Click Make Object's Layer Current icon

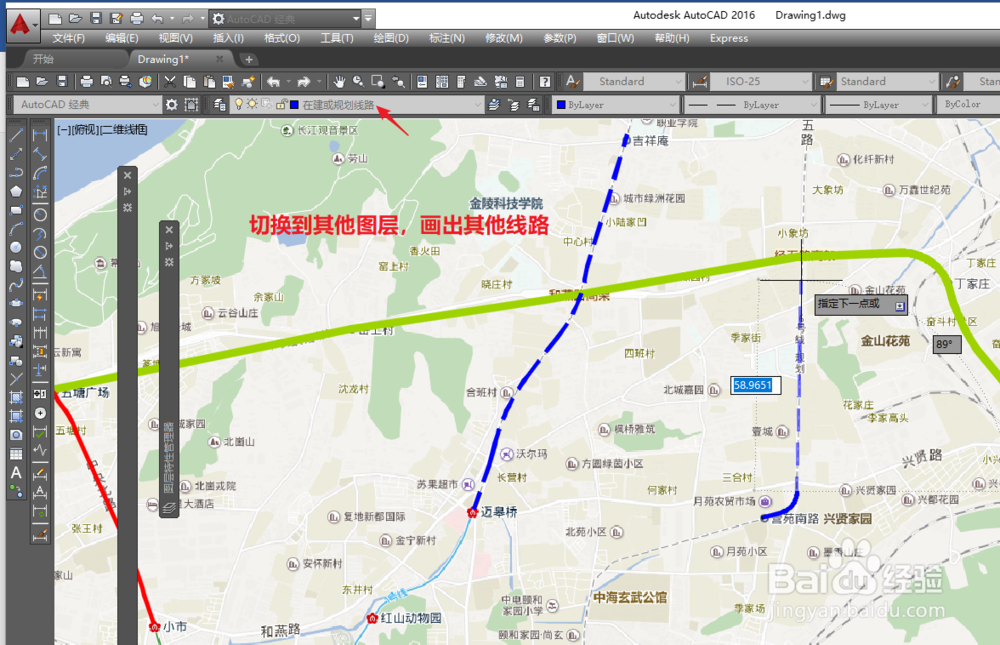point(494,105)
